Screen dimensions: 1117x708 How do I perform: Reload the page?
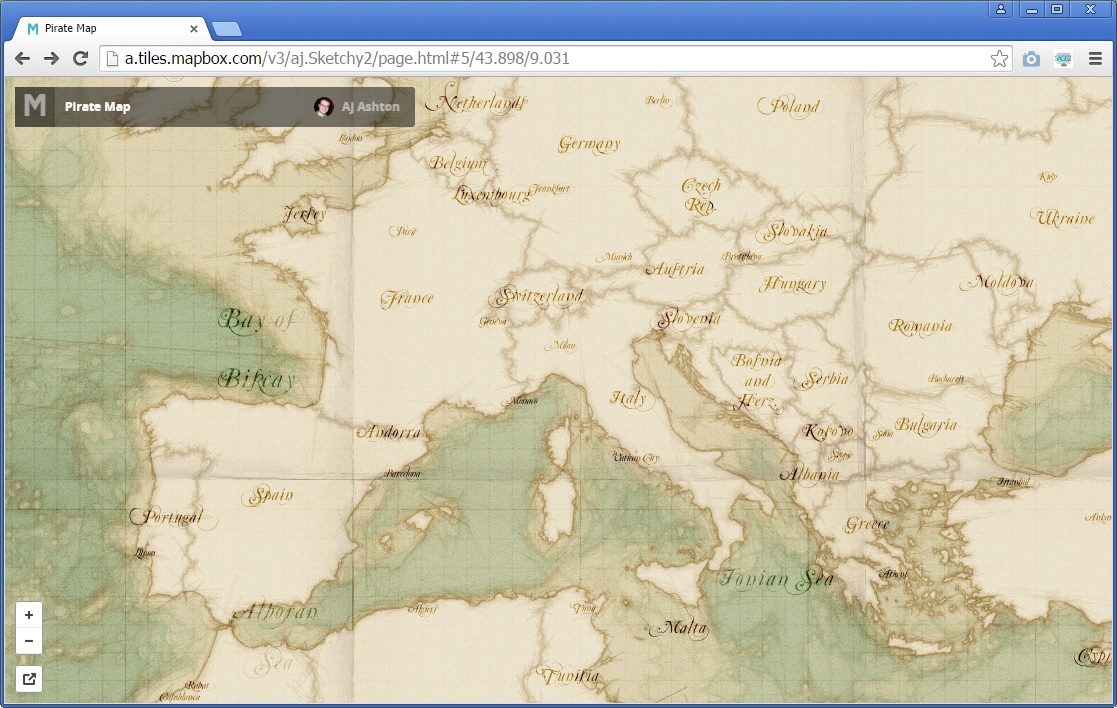pos(81,59)
